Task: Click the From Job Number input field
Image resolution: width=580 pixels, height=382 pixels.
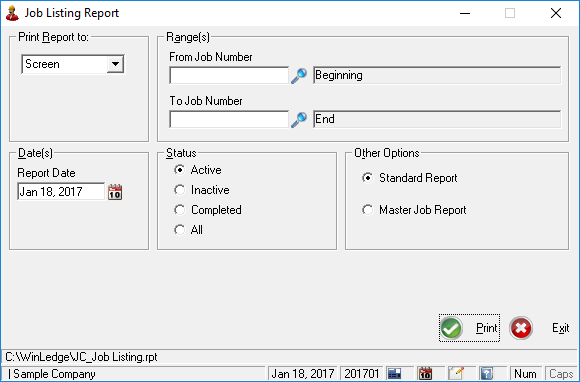Action: tap(229, 75)
